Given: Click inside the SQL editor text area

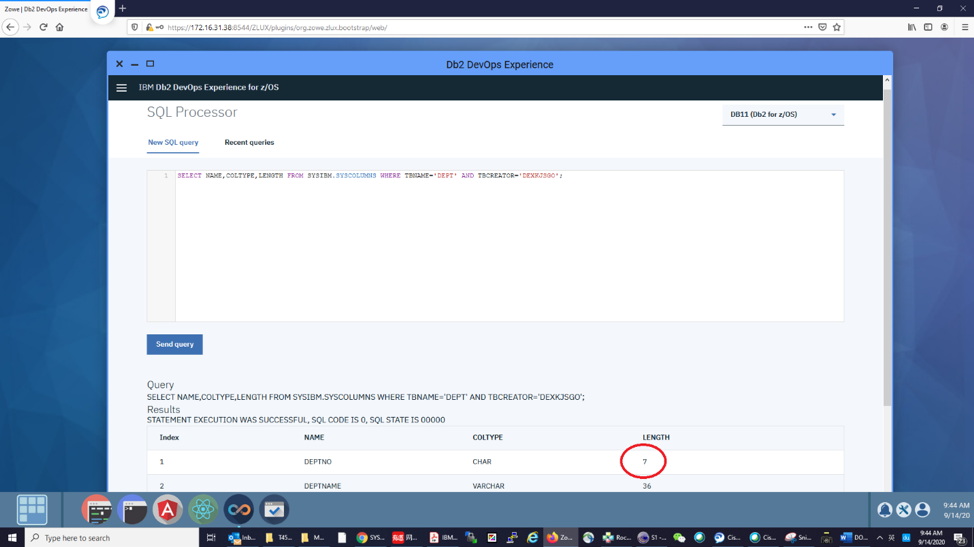Looking at the screenshot, I should click(x=509, y=246).
